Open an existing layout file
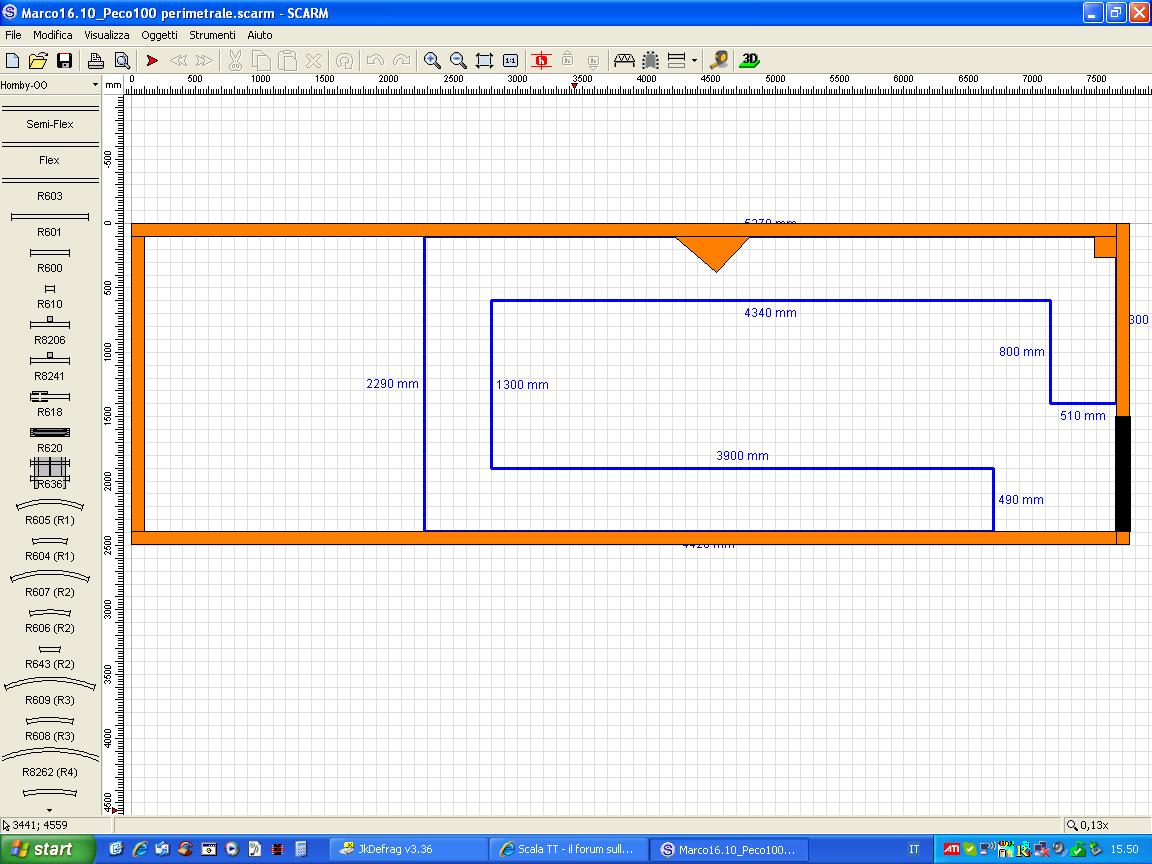The image size is (1152, 864). 38,60
